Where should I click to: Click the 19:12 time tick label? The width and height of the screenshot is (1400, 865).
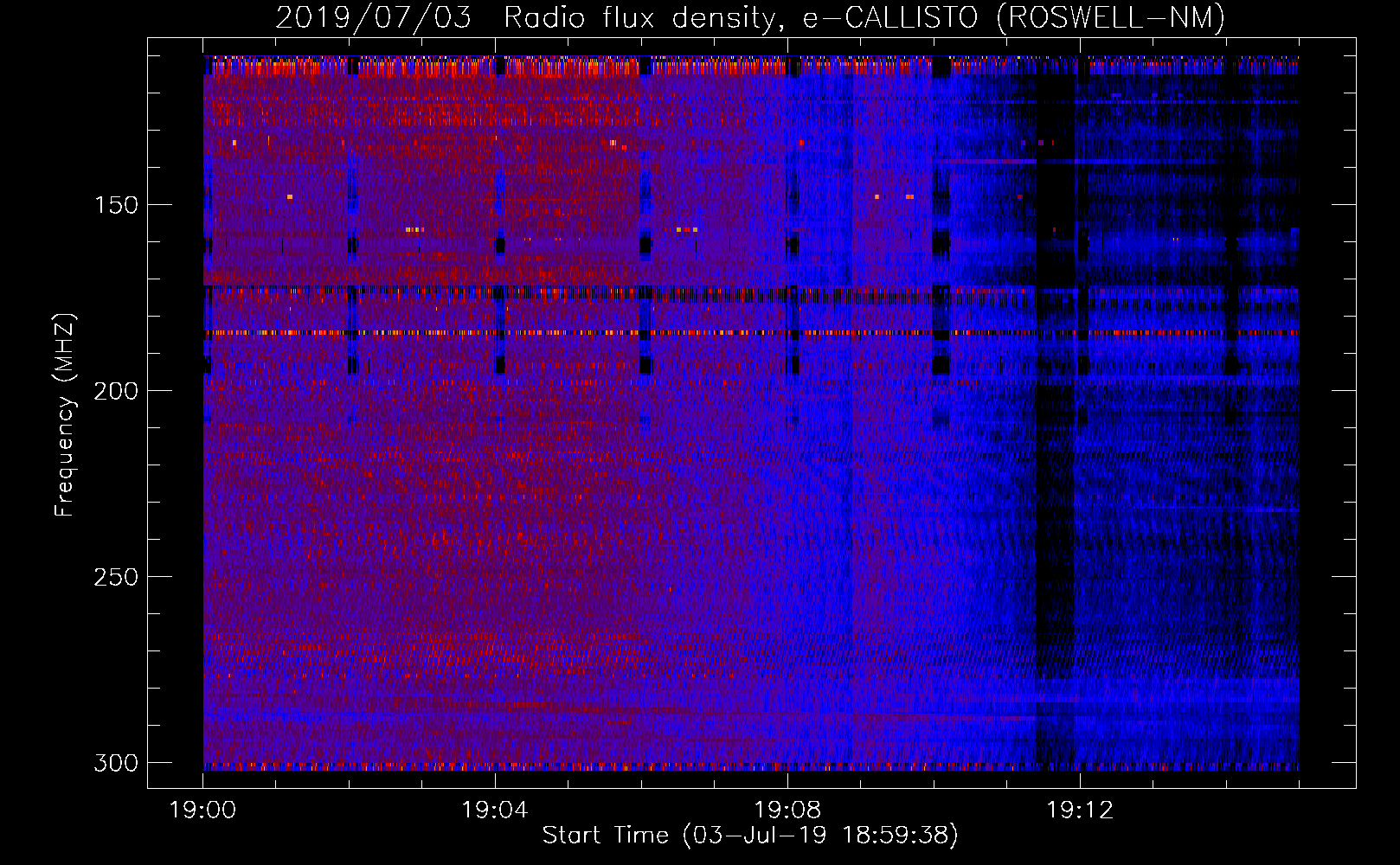point(1080,811)
